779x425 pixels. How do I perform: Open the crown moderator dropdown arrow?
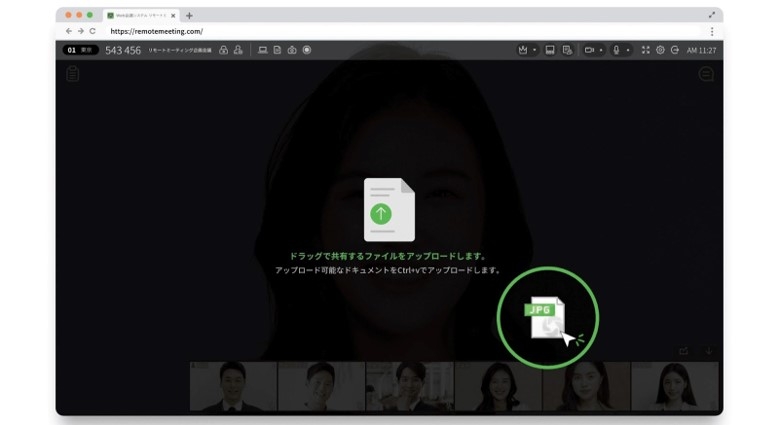coord(534,50)
